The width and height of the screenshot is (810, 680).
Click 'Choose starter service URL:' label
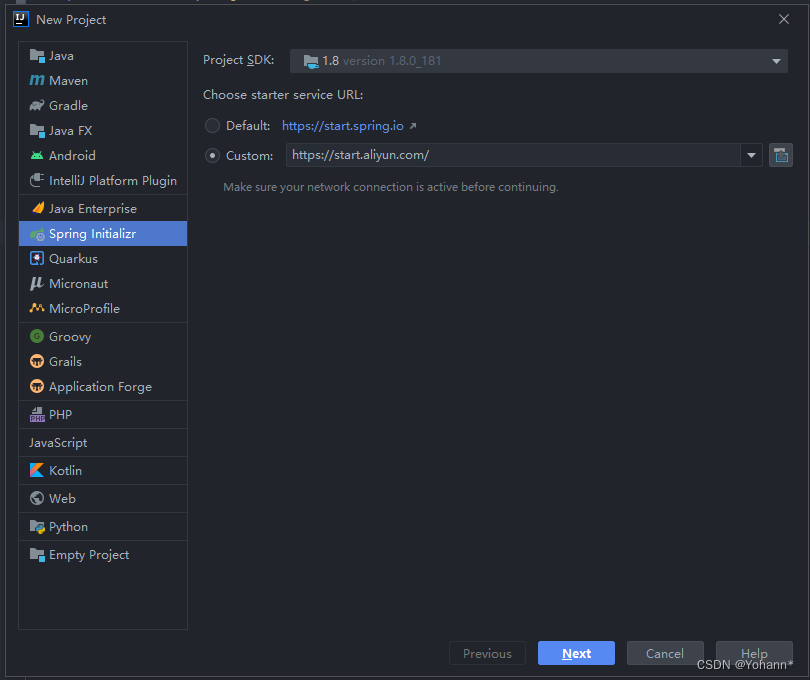283,95
